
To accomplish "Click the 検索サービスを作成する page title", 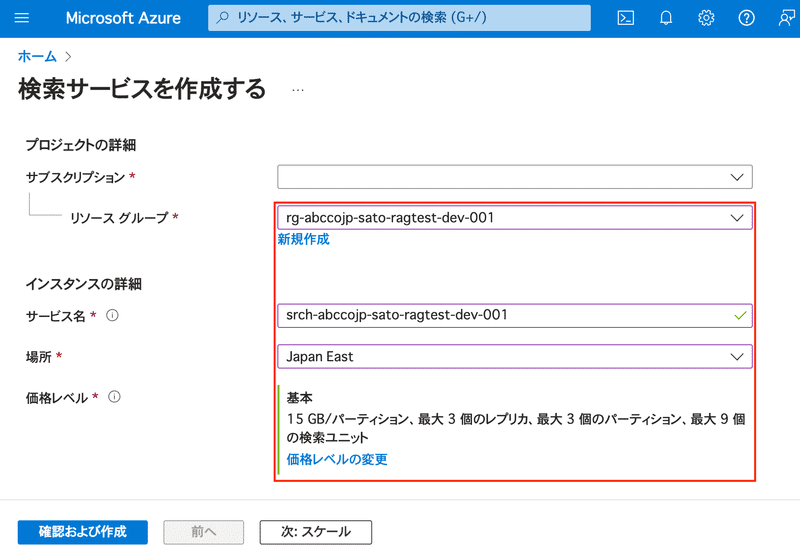I will (x=142, y=89).
